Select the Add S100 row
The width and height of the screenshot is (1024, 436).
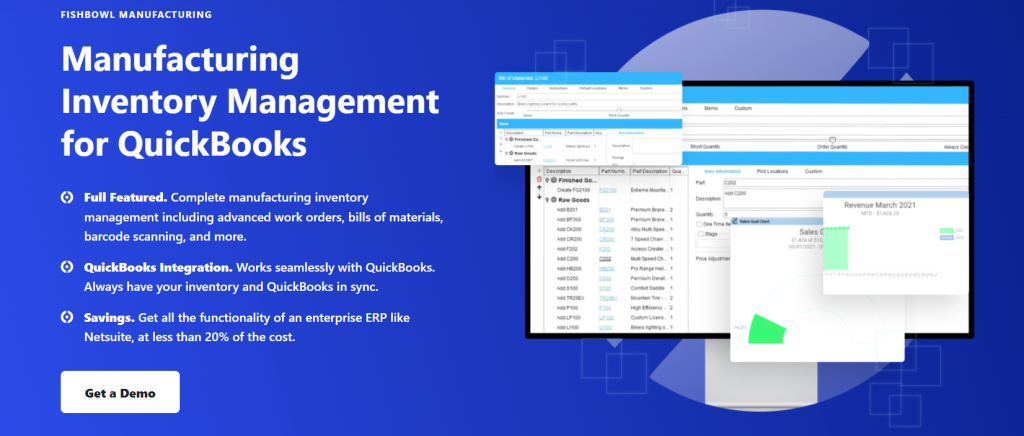615,288
